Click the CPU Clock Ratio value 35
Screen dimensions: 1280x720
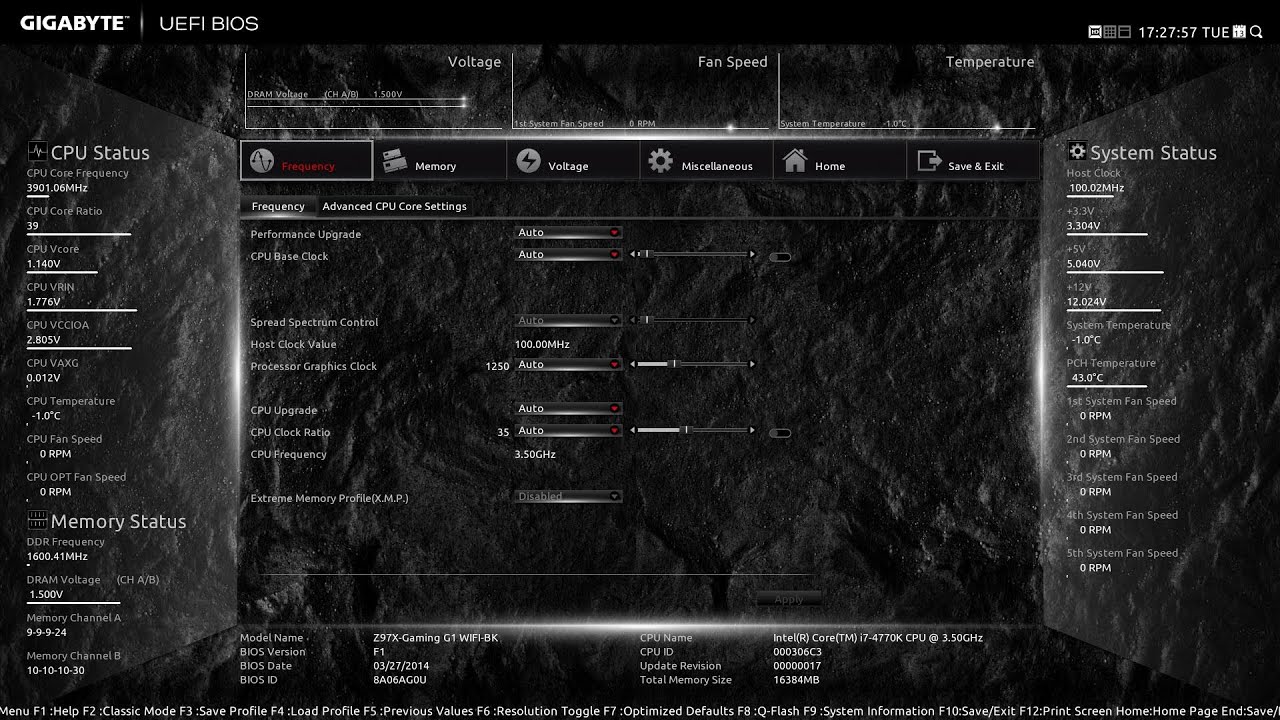(503, 432)
